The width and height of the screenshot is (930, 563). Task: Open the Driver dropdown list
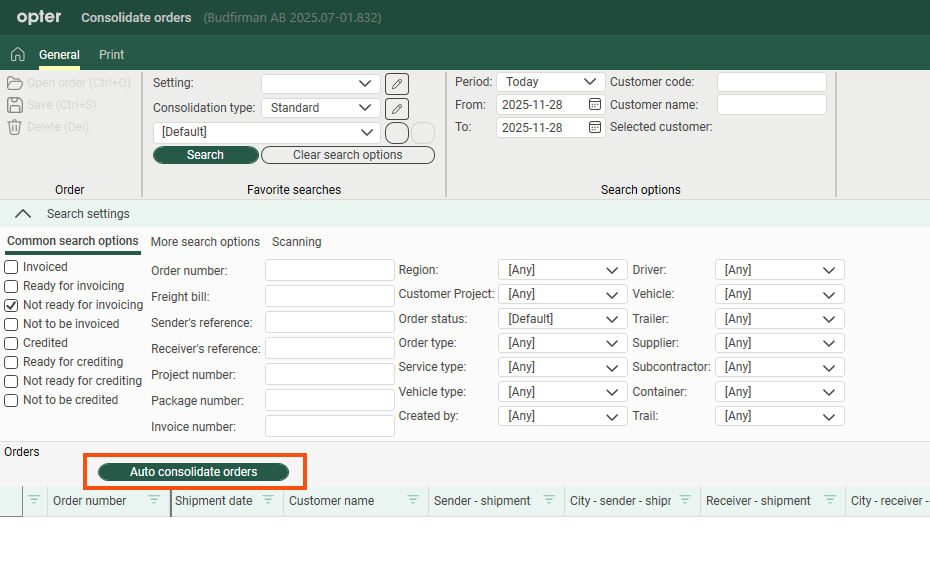(x=779, y=270)
